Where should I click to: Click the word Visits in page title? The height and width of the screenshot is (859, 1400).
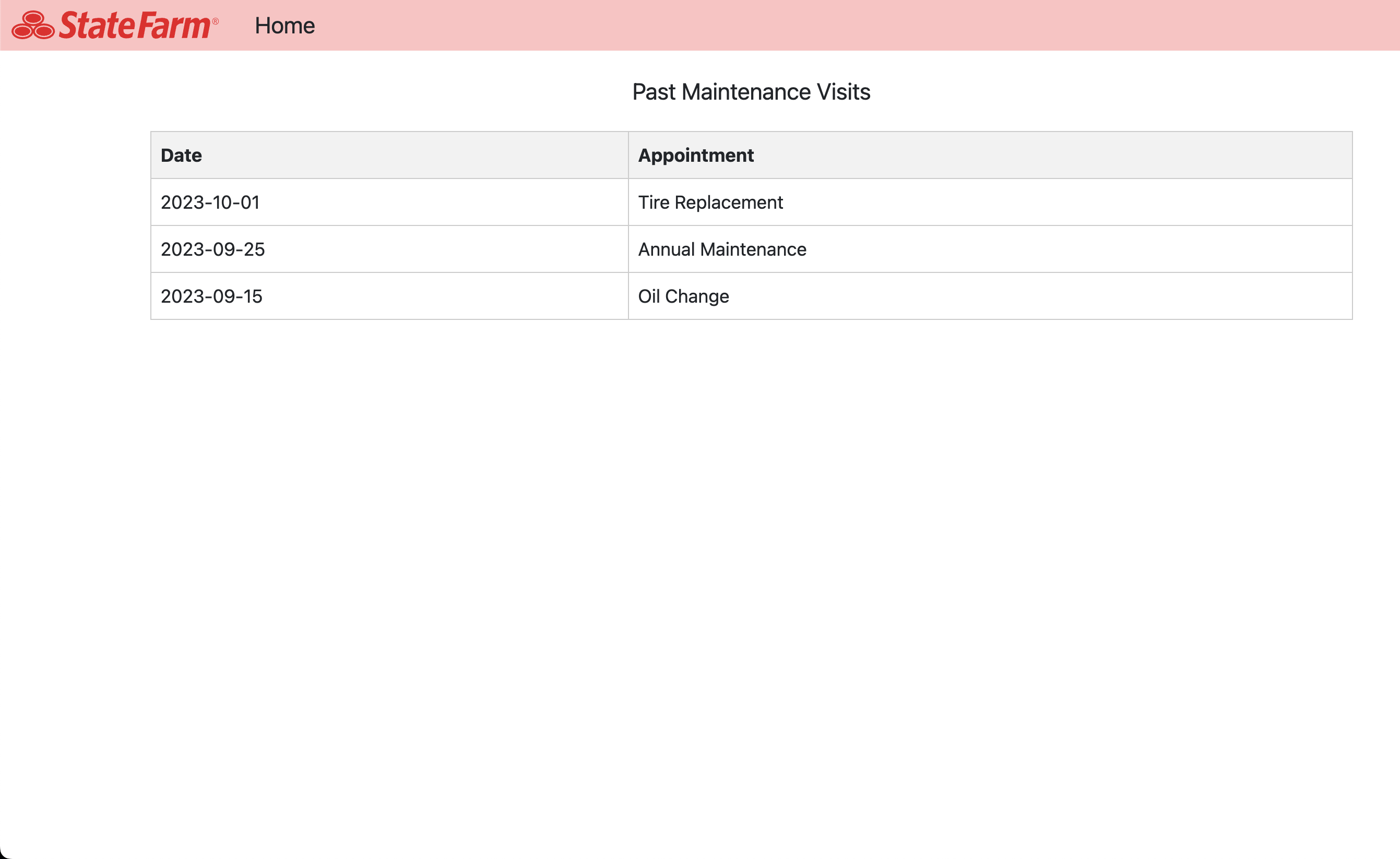coord(843,92)
